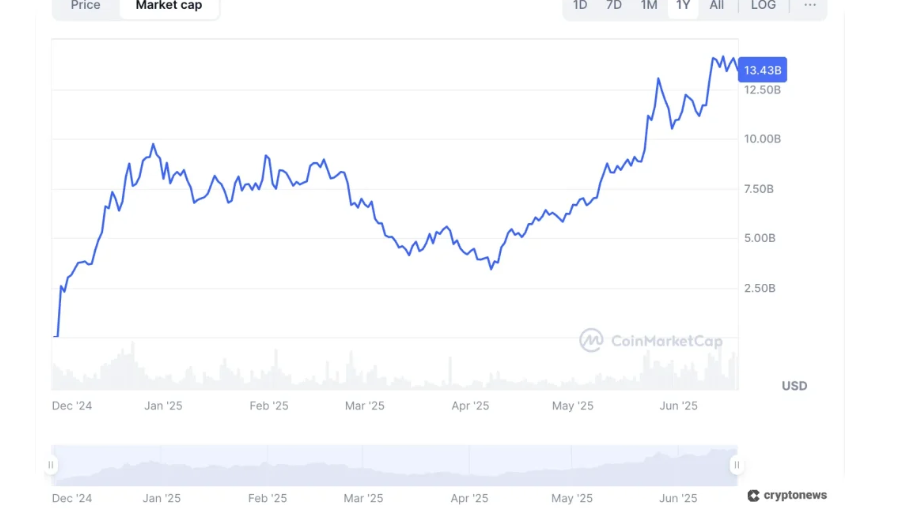Switch to the Price tab

pos(86,5)
